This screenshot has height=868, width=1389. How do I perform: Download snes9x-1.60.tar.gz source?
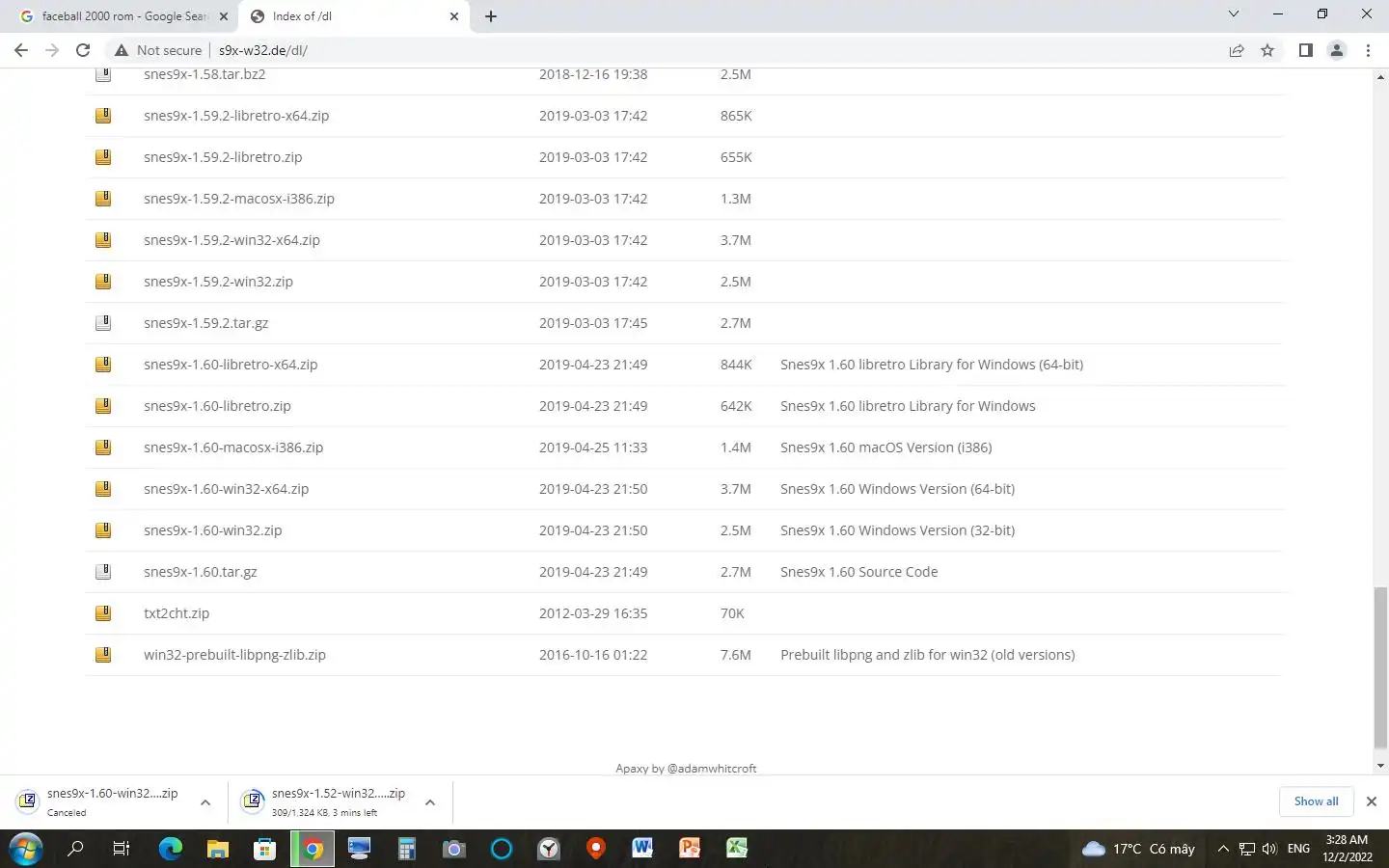tap(200, 572)
